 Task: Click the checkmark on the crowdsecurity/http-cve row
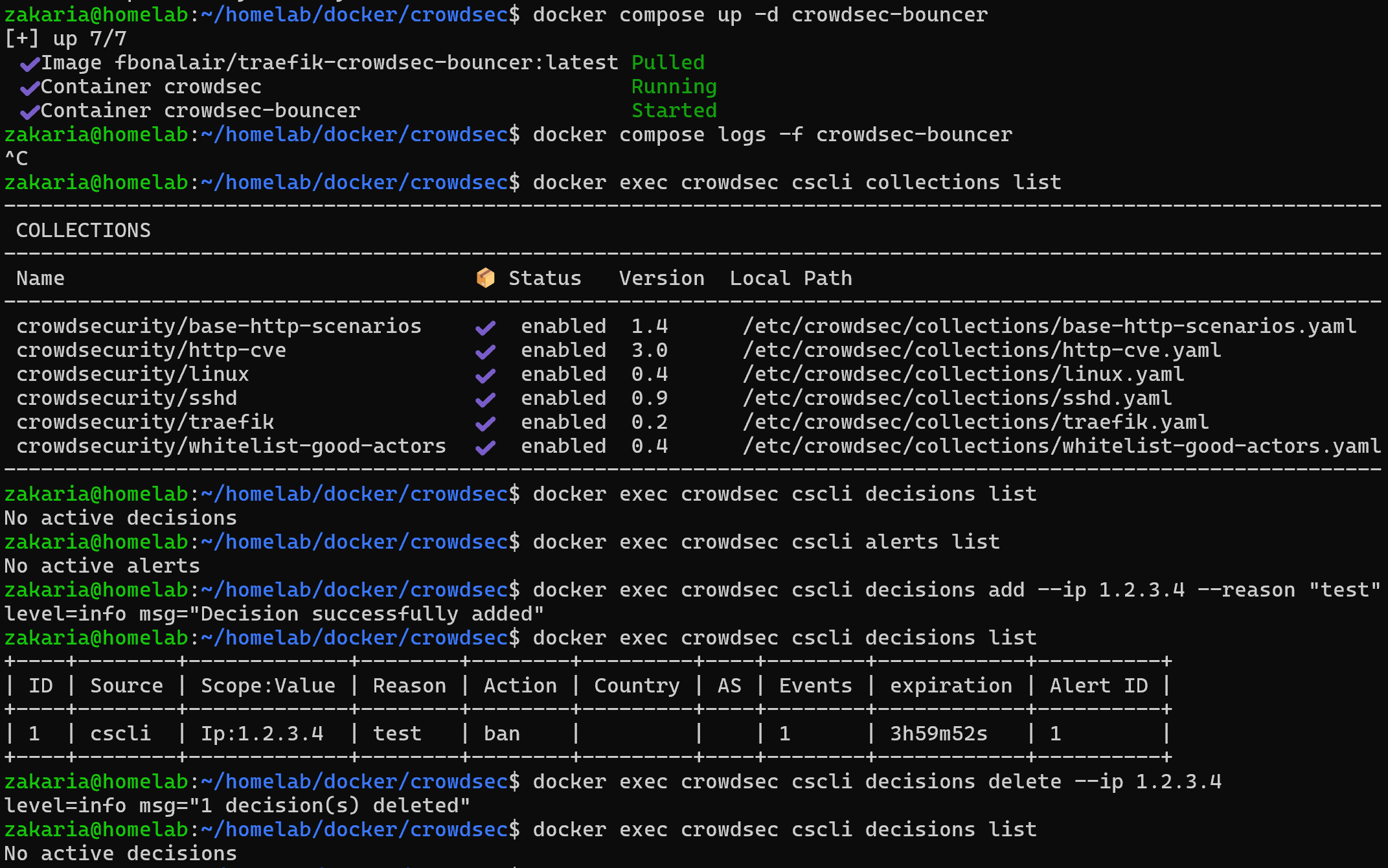point(485,352)
